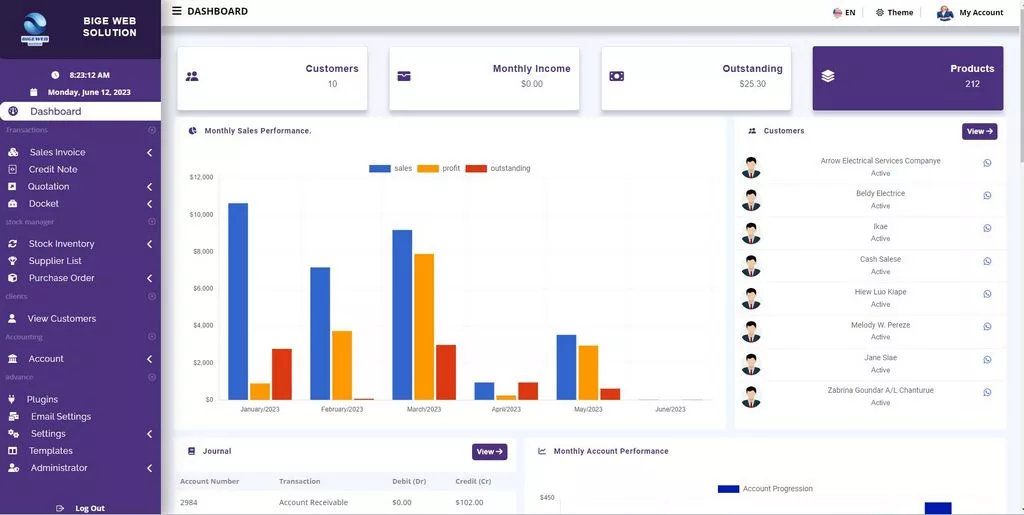This screenshot has height=515, width=1024.
Task: Open the EN language dropdown
Action: pyautogui.click(x=844, y=13)
